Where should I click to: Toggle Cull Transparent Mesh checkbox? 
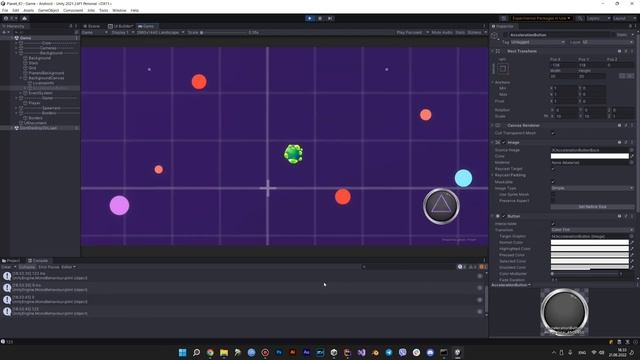pyautogui.click(x=553, y=133)
